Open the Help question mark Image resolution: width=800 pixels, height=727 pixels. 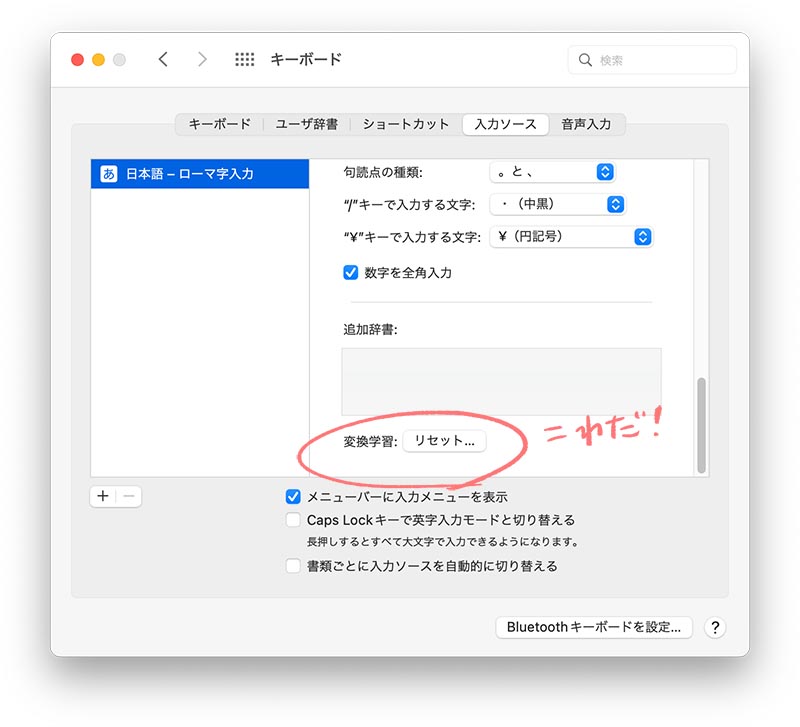coord(716,627)
